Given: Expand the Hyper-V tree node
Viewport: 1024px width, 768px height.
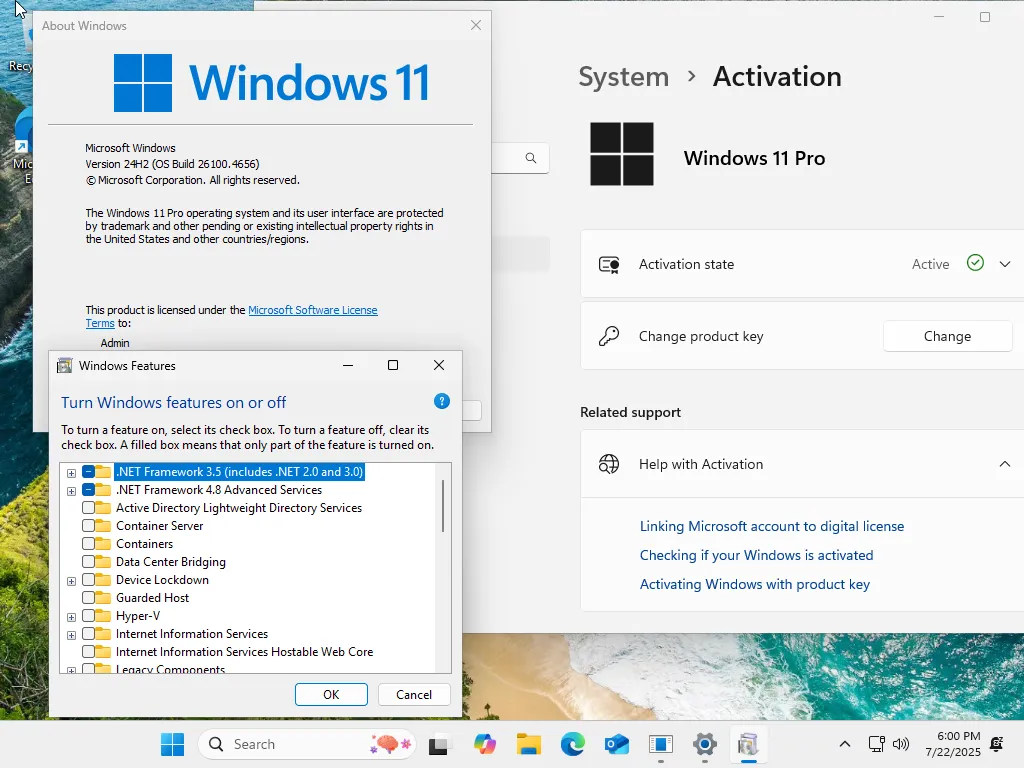Looking at the screenshot, I should click(71, 617).
